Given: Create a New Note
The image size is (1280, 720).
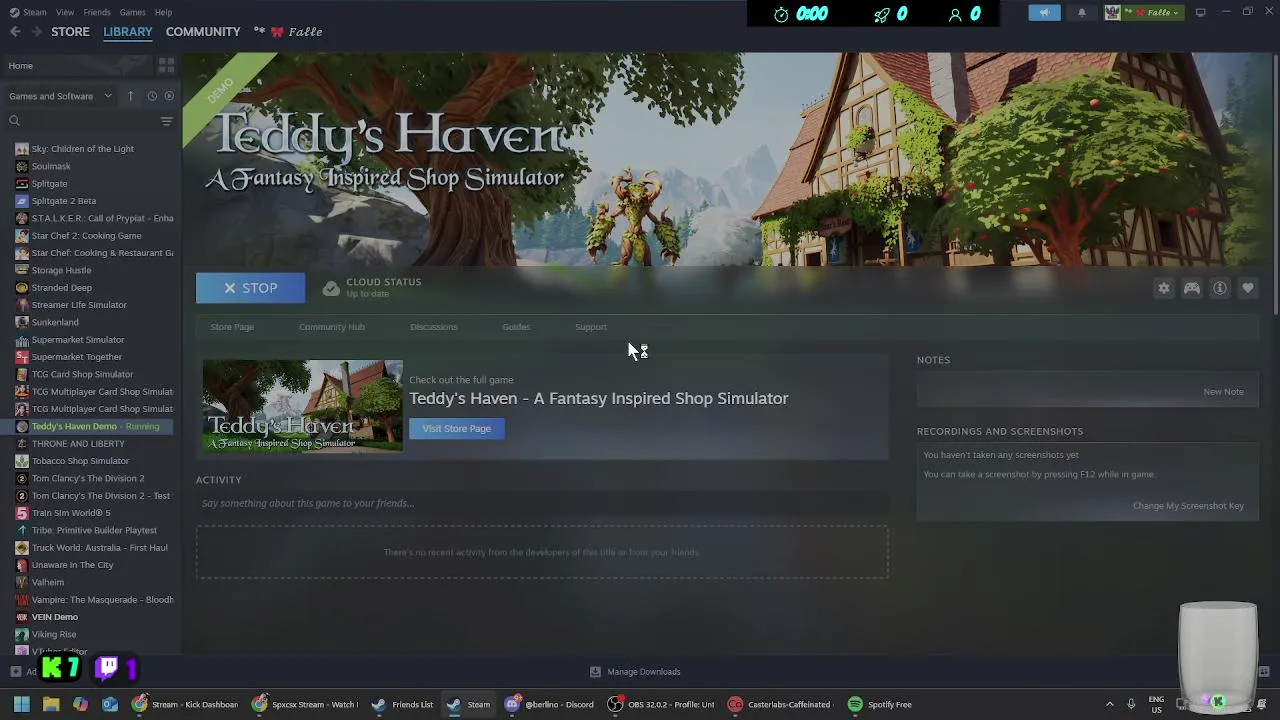Looking at the screenshot, I should click(1224, 392).
